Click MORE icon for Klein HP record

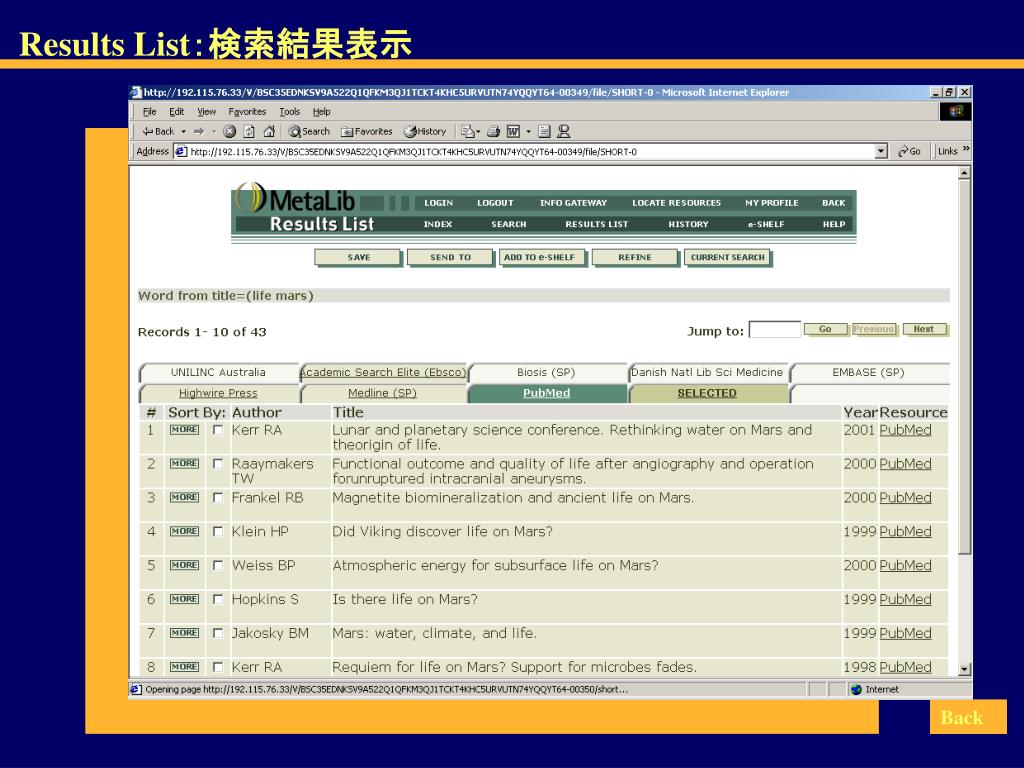(184, 532)
